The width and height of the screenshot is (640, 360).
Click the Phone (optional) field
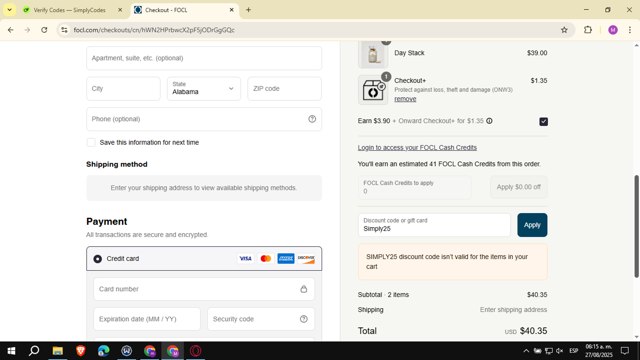204,119
